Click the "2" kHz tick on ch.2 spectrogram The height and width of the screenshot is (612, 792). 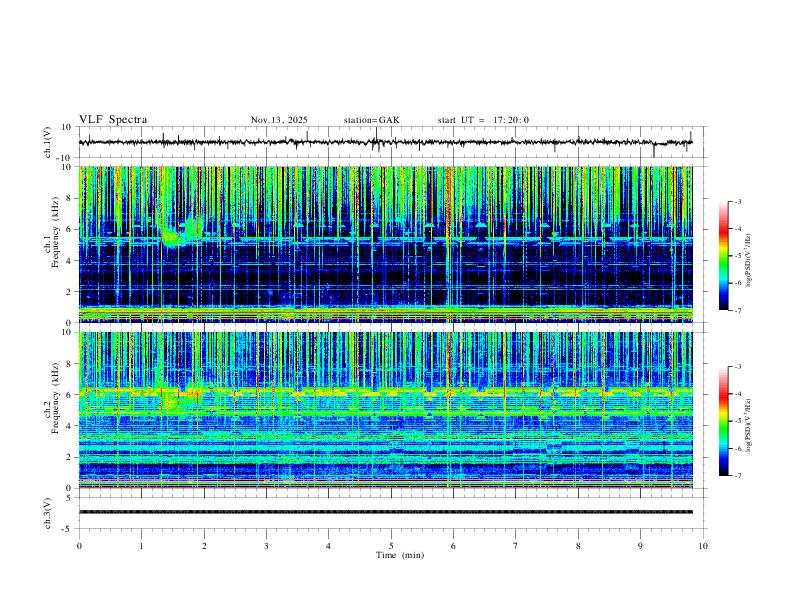point(70,457)
